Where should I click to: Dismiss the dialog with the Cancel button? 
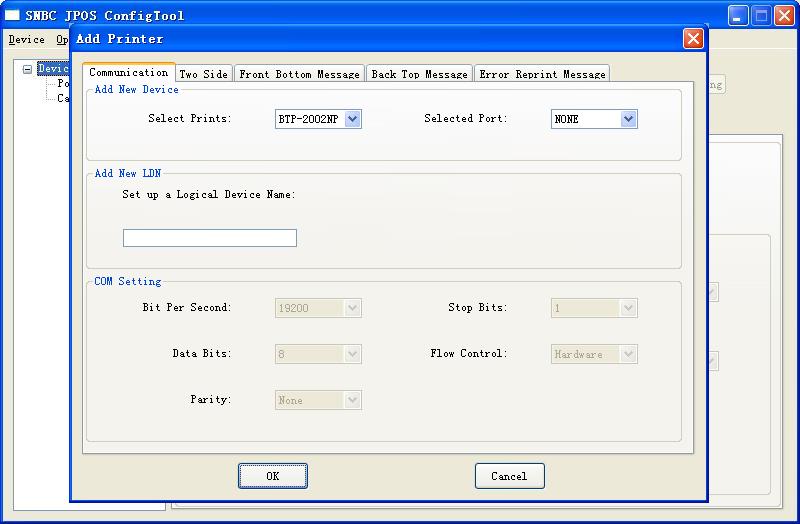tap(510, 476)
